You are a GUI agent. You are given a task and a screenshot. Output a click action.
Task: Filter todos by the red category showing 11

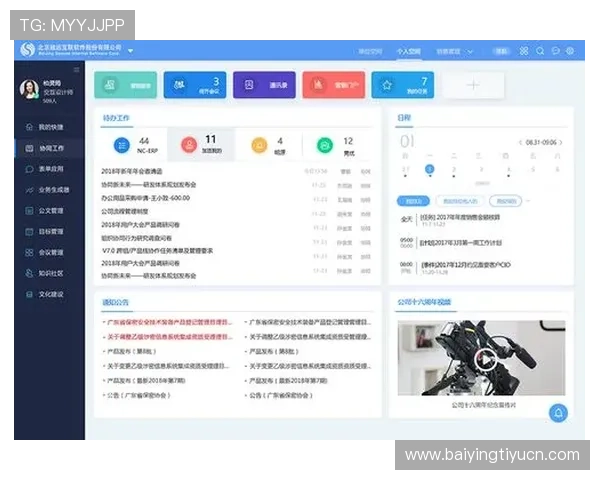click(x=201, y=145)
